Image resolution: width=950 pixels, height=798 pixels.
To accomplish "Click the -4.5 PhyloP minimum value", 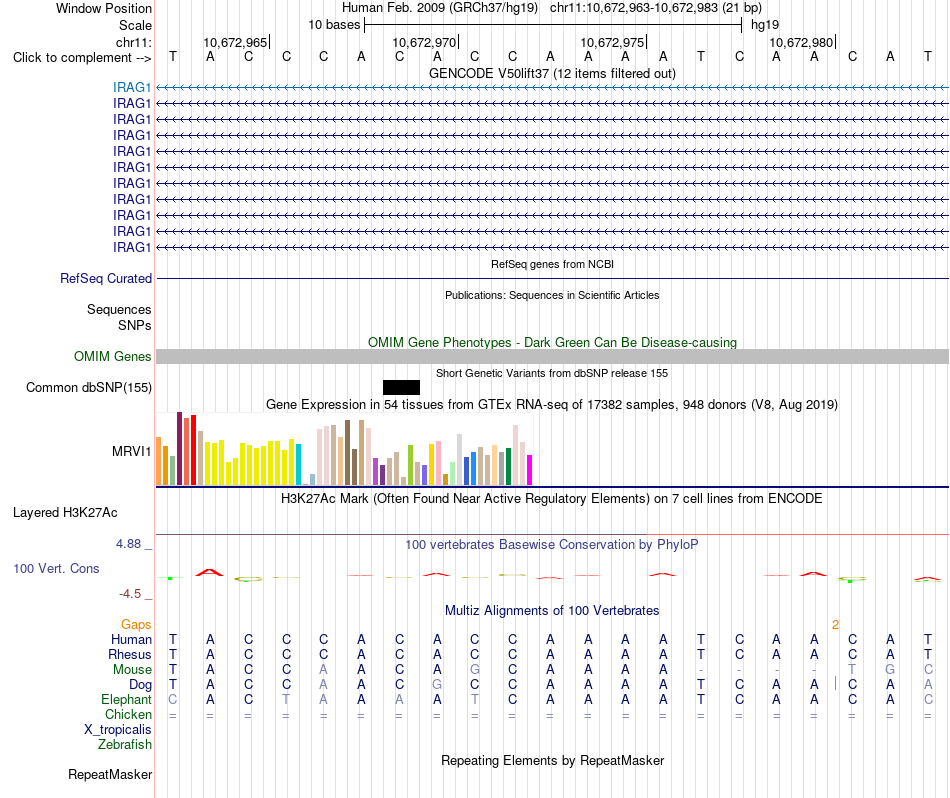I will (x=130, y=594).
